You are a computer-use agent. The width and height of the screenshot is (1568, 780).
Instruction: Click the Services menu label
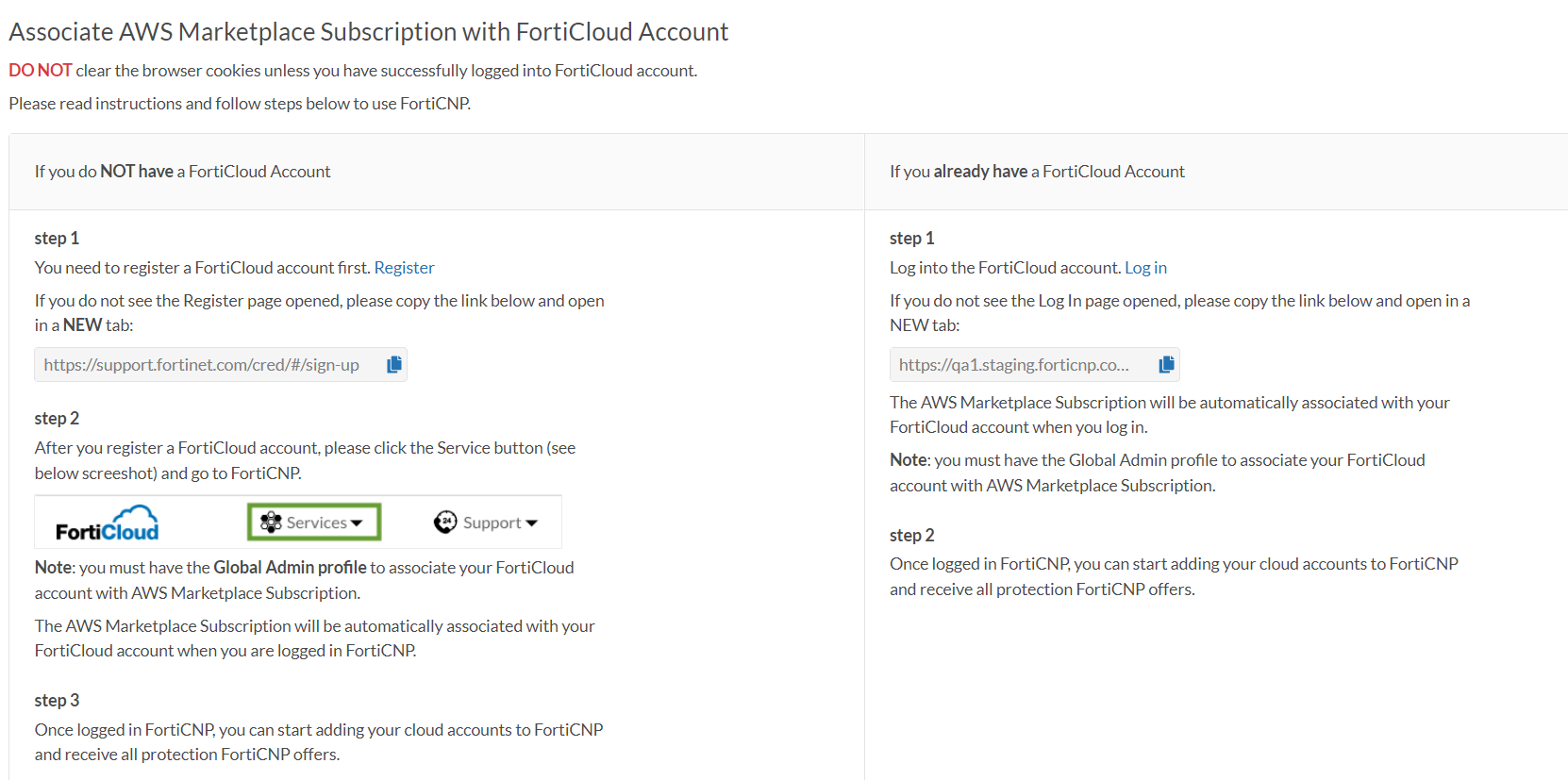[316, 523]
